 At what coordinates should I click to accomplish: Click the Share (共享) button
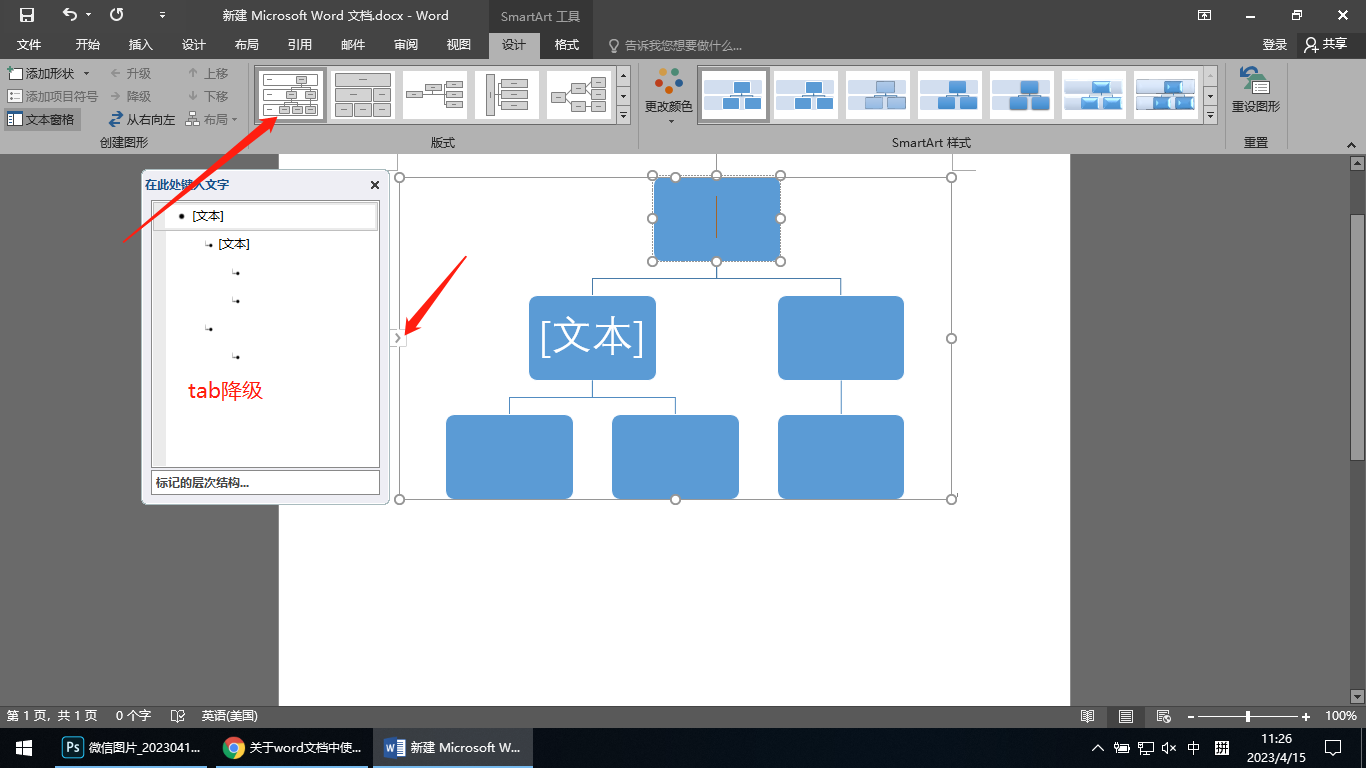1326,45
